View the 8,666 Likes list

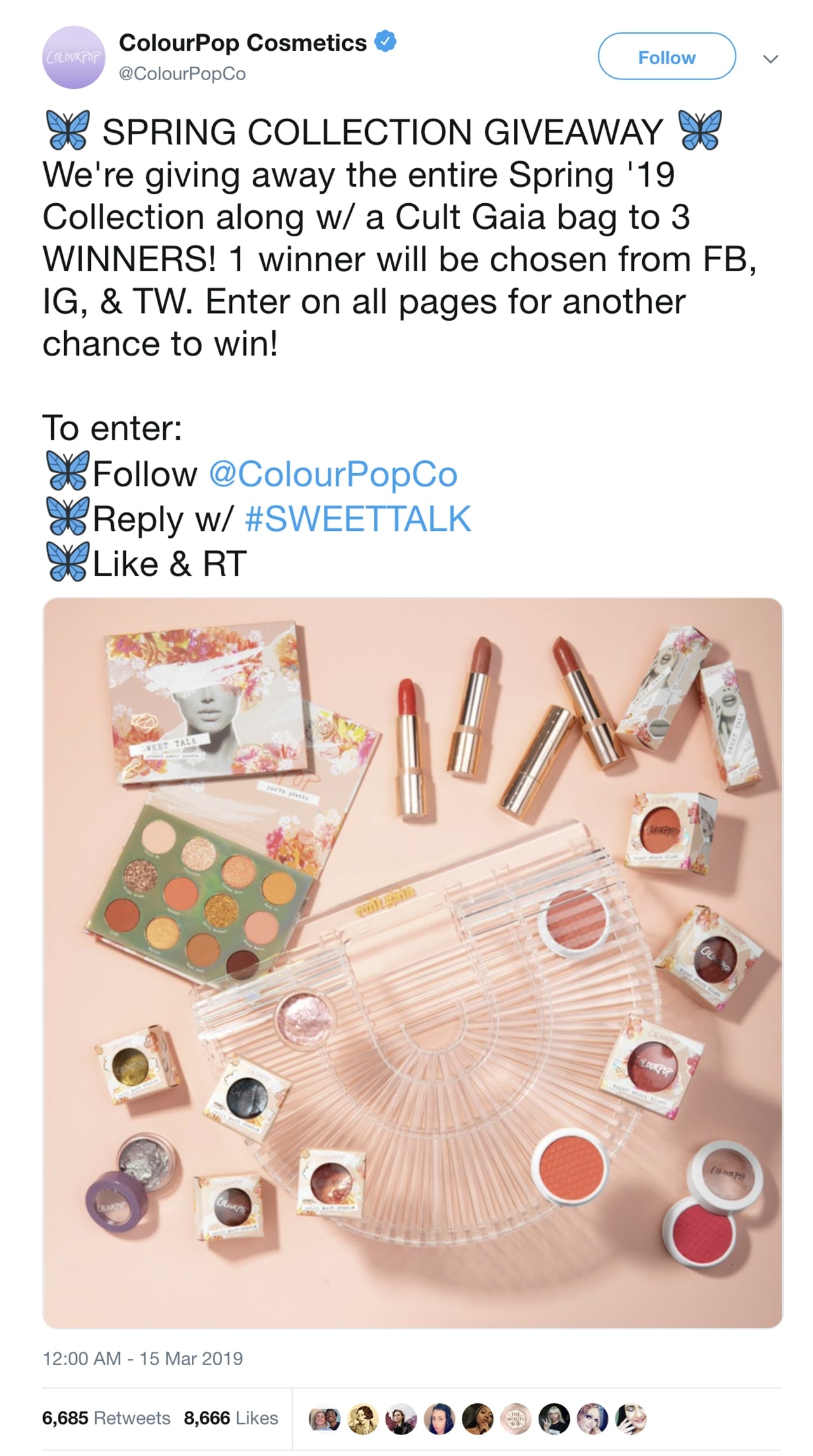click(231, 1418)
